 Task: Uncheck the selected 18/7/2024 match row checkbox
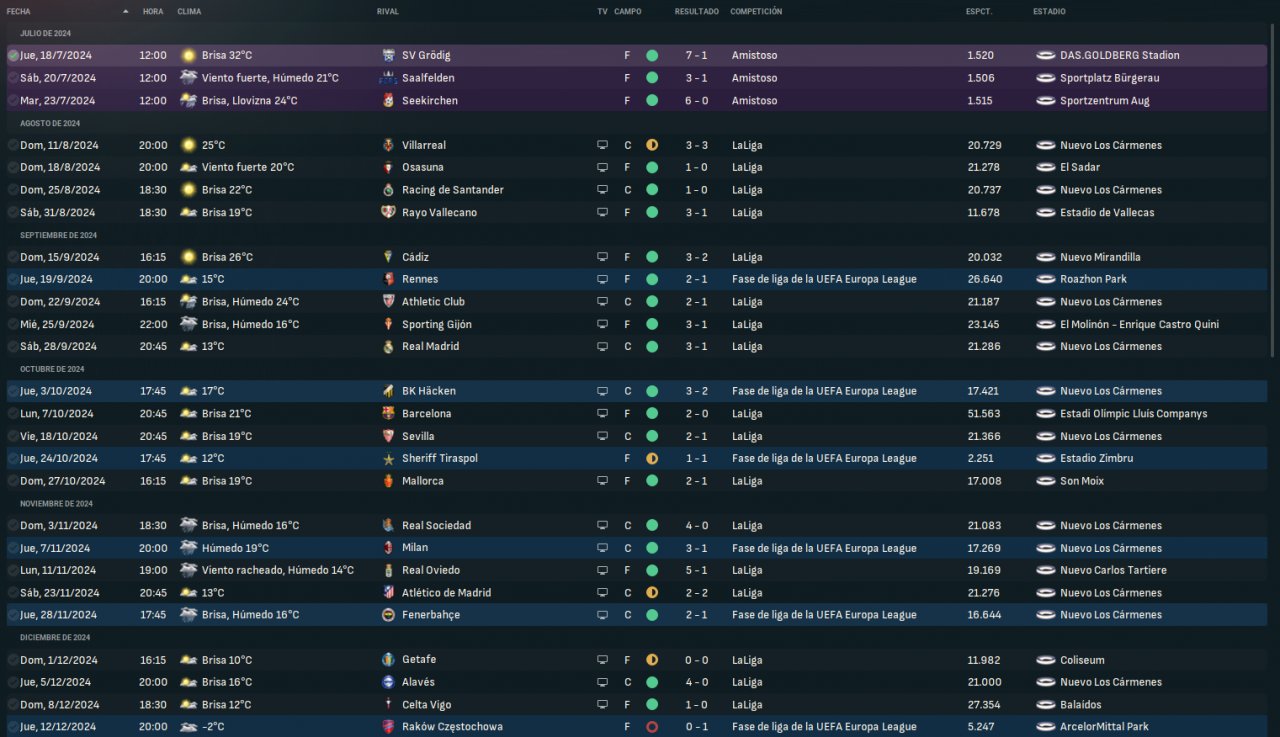pos(13,55)
